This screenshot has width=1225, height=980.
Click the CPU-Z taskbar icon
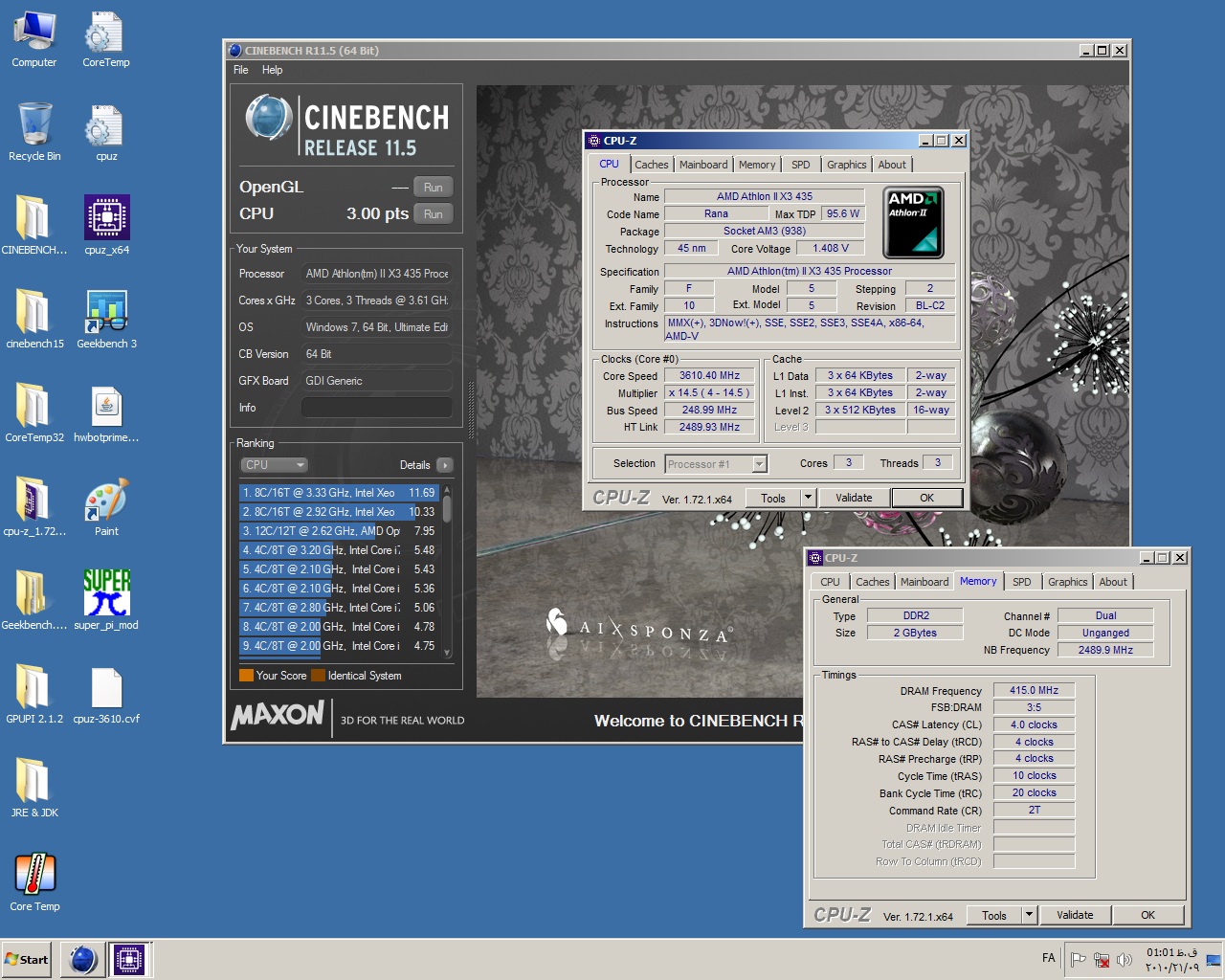129,959
